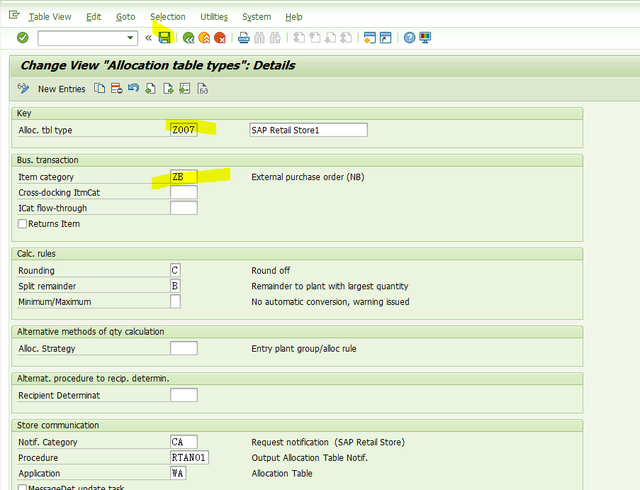This screenshot has height=490, width=640.
Task: Click the Procedure field RTAN01
Action: [x=189, y=458]
